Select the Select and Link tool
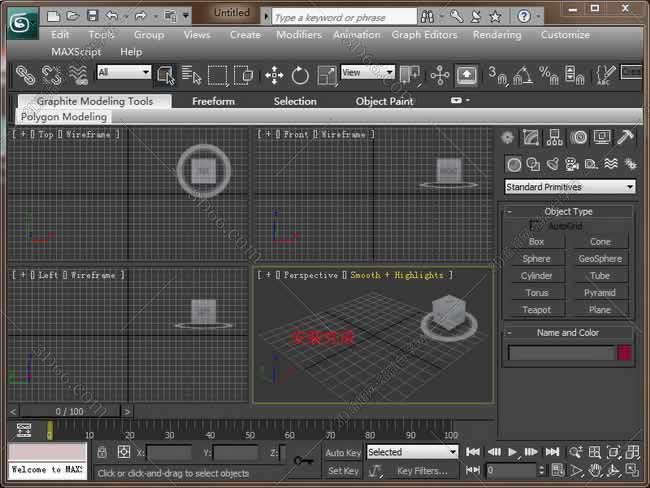Viewport: 650px width, 488px height. pos(26,75)
